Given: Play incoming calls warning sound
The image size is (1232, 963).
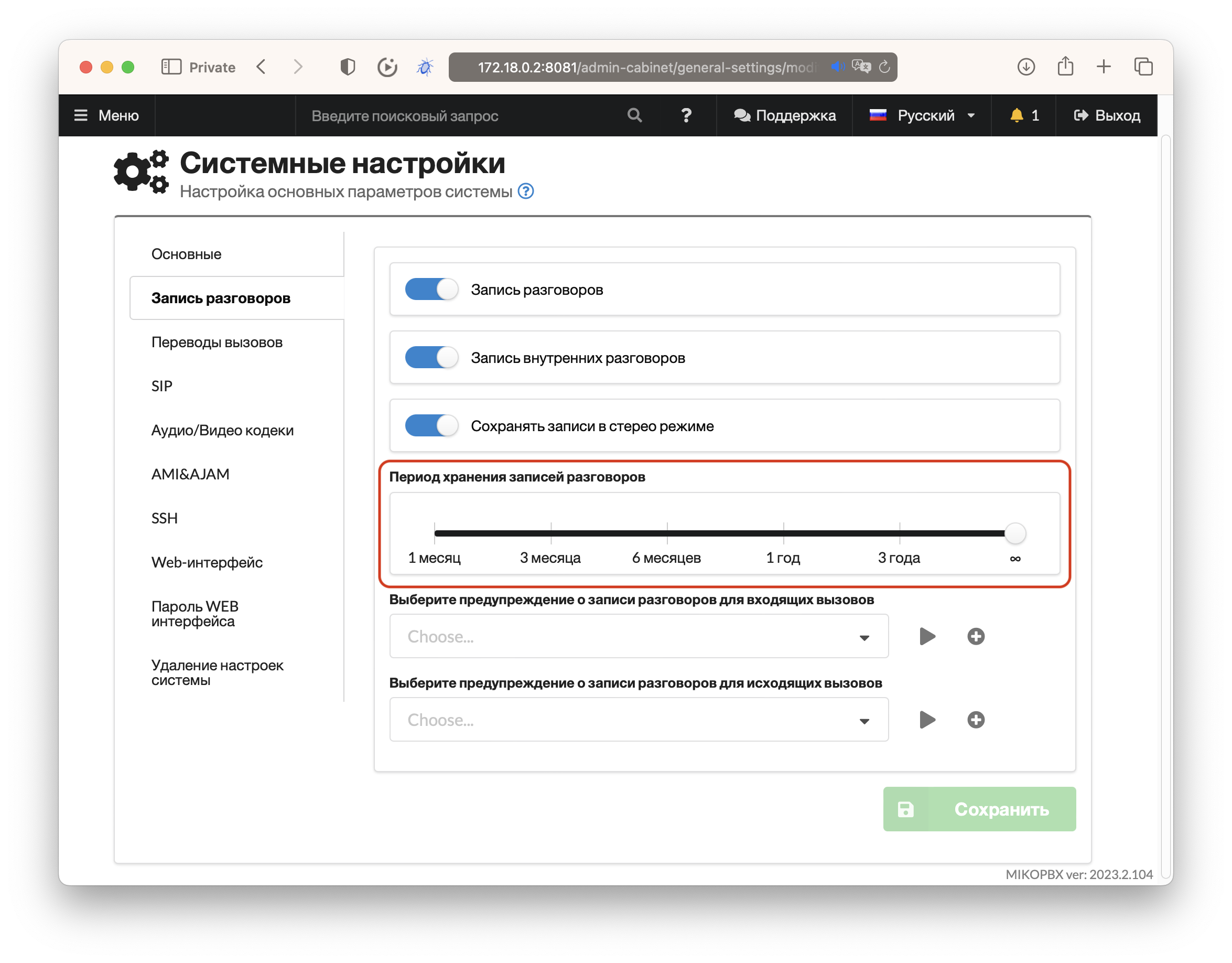Looking at the screenshot, I should point(927,637).
